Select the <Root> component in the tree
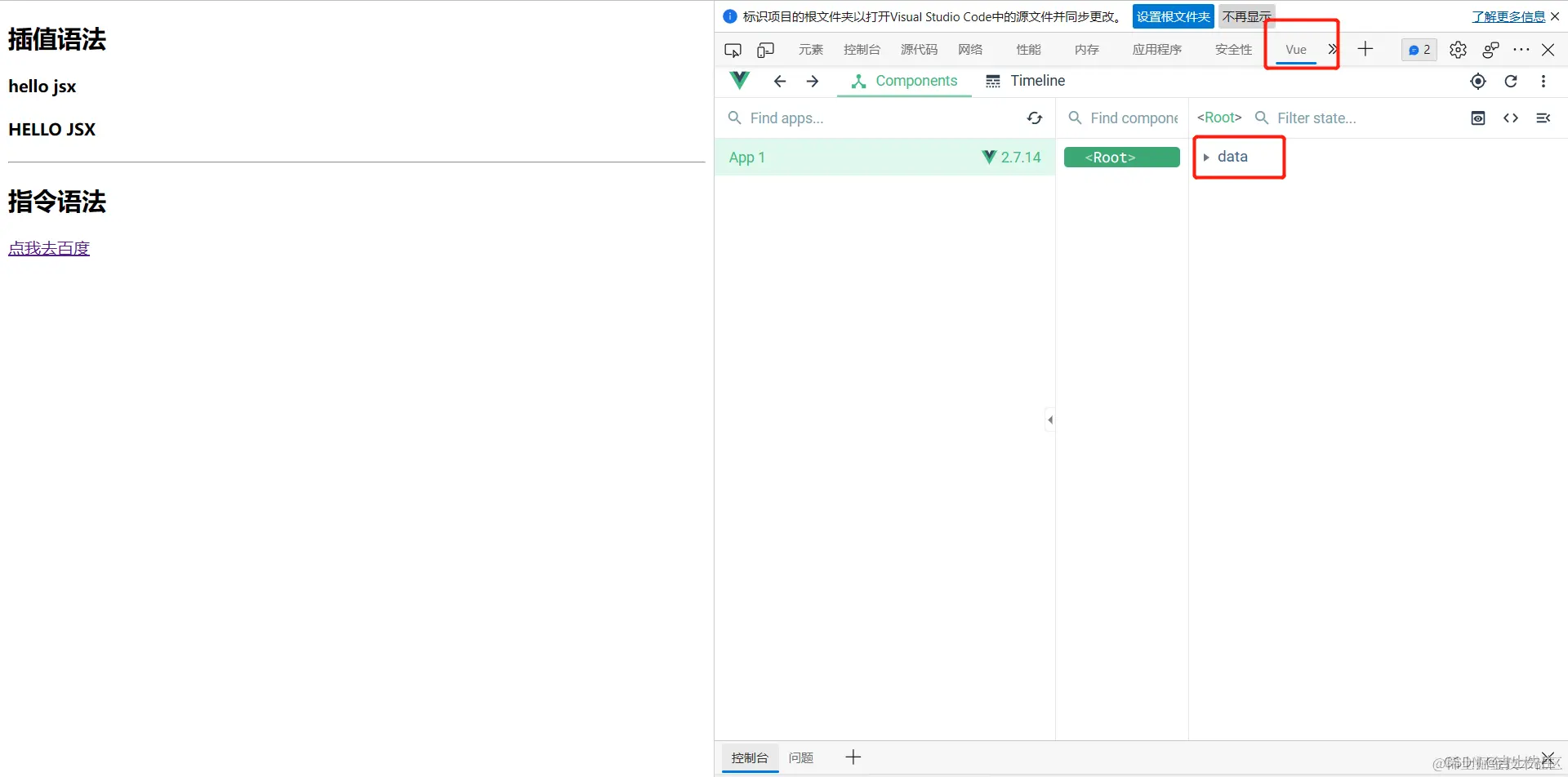Image resolution: width=1568 pixels, height=777 pixels. click(x=1122, y=158)
